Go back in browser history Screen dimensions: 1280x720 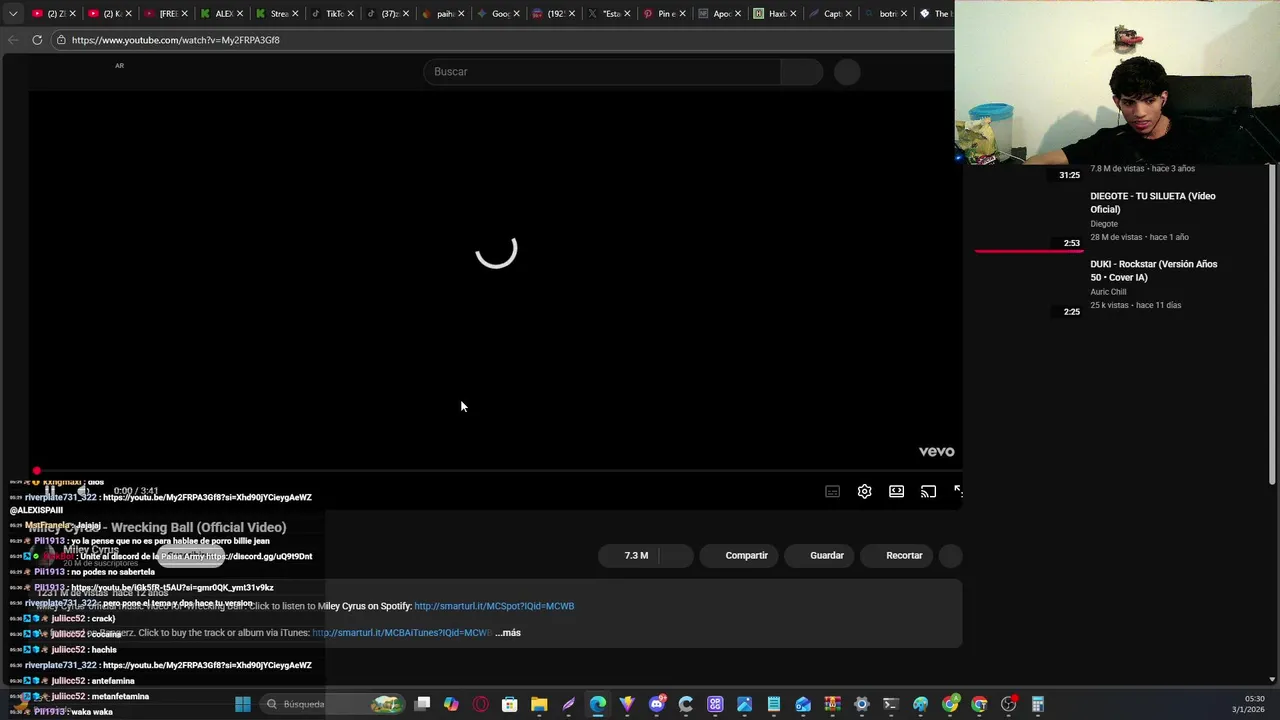[13, 40]
